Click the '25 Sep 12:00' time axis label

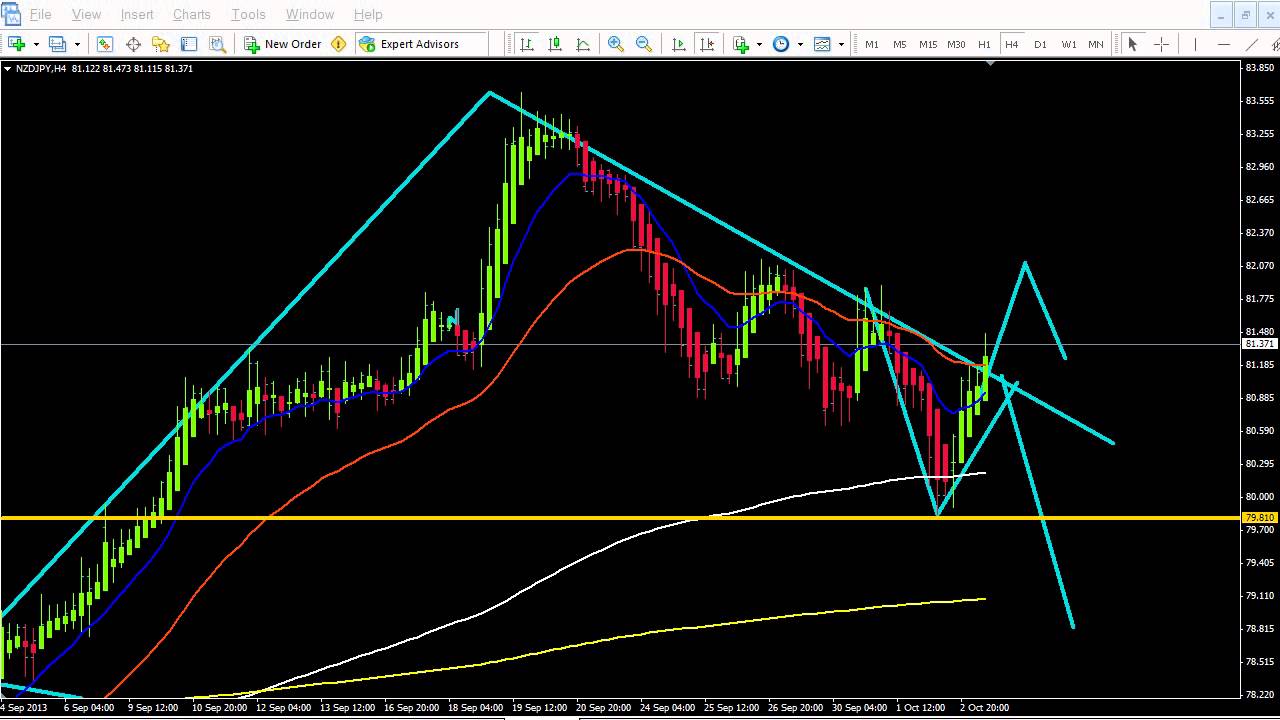point(731,708)
